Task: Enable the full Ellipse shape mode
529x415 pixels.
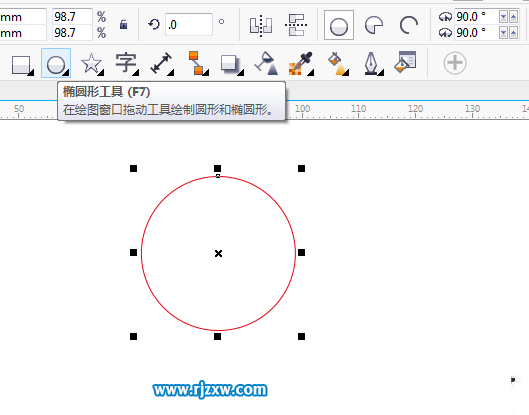Action: pyautogui.click(x=339, y=25)
